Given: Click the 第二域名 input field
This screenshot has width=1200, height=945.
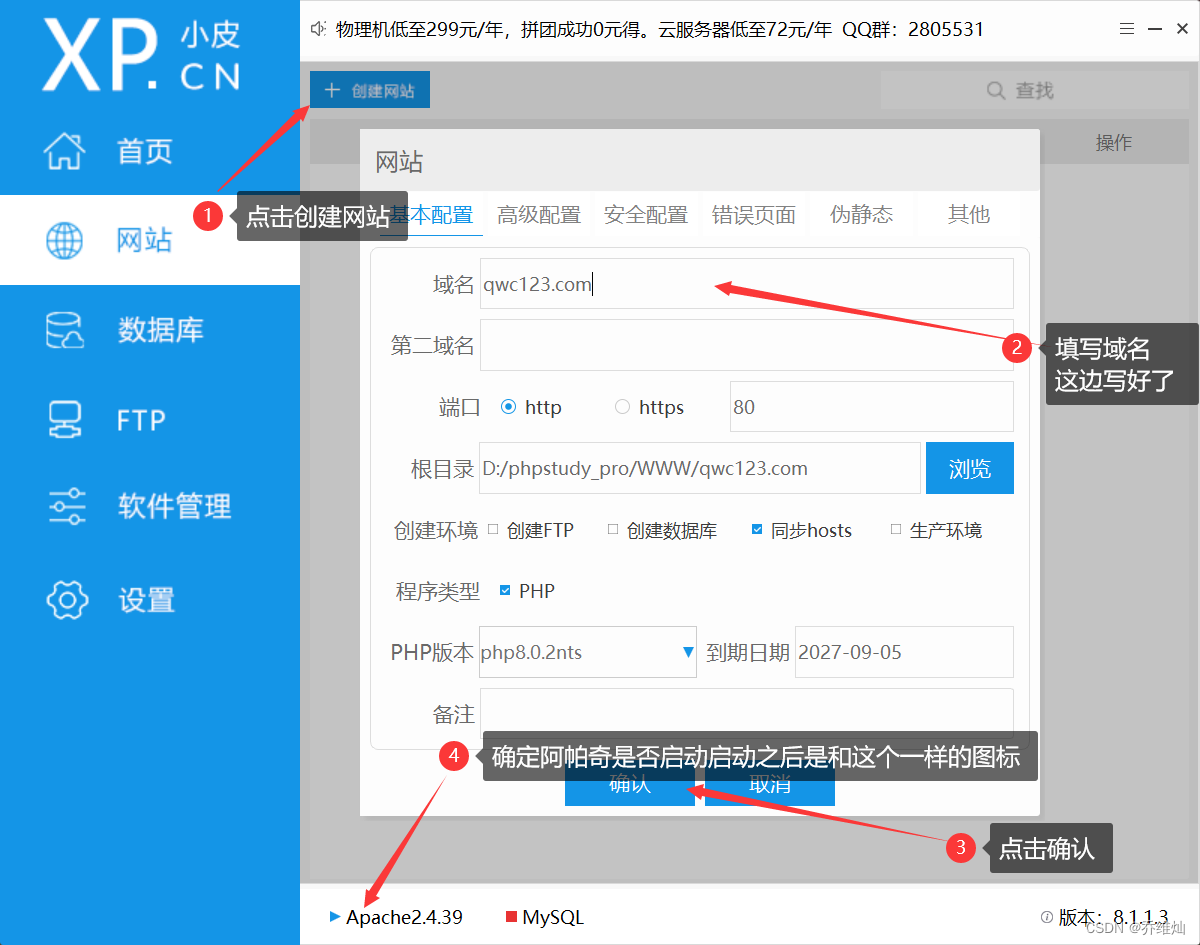Looking at the screenshot, I should [x=747, y=345].
